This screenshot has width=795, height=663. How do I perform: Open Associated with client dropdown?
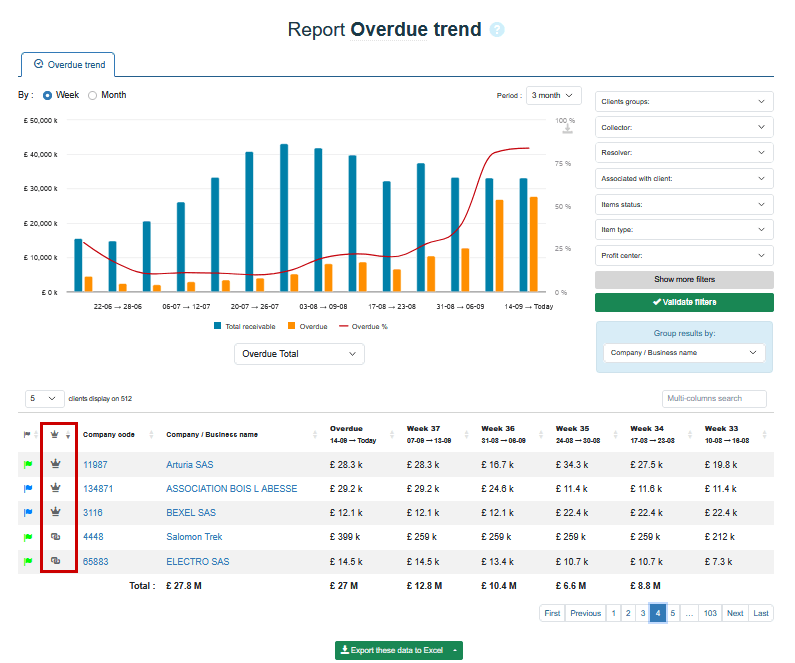tap(684, 178)
